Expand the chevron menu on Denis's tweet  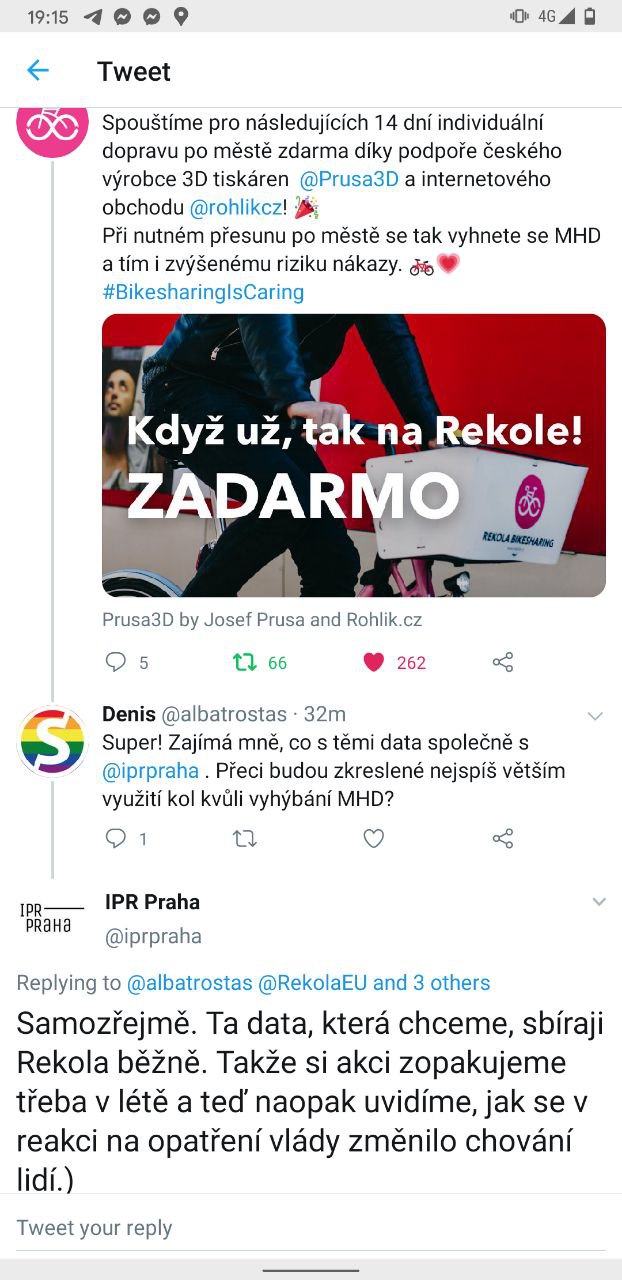coord(596,716)
